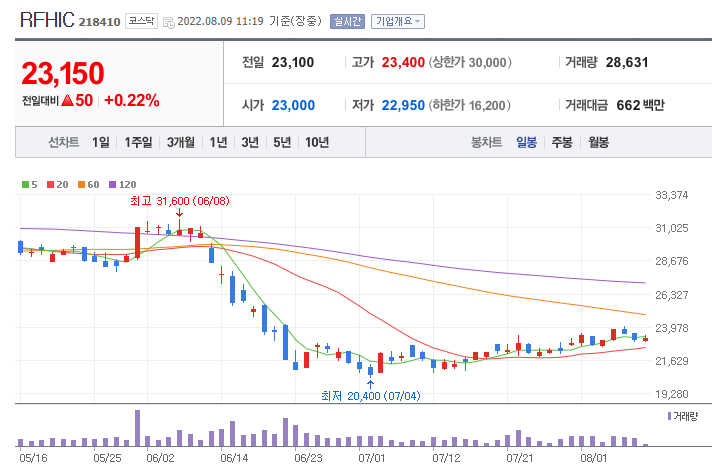Click the 거래량 value 28,631
This screenshot has width=712, height=468.
(627, 62)
